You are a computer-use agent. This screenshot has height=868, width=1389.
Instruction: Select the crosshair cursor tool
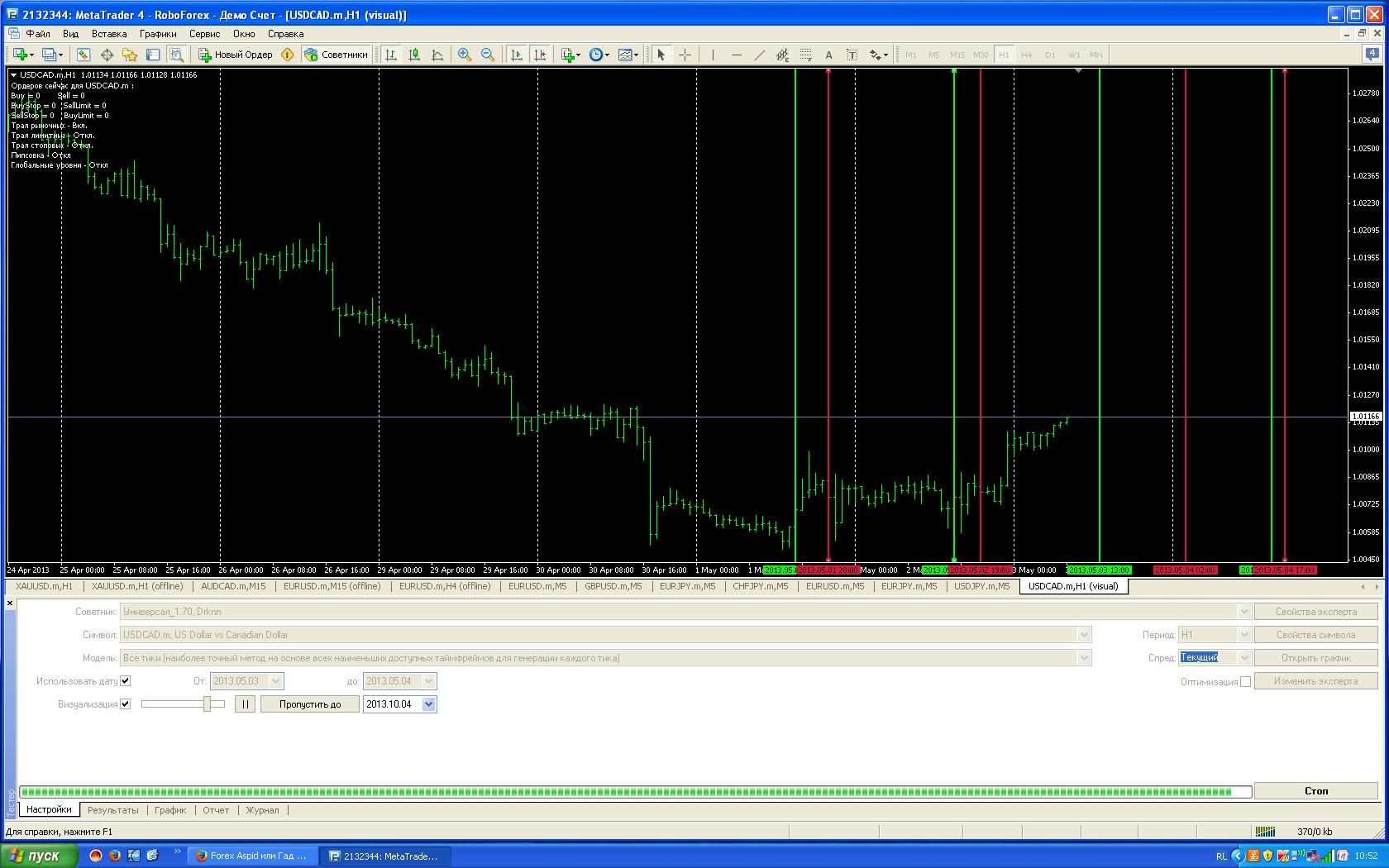(x=685, y=55)
